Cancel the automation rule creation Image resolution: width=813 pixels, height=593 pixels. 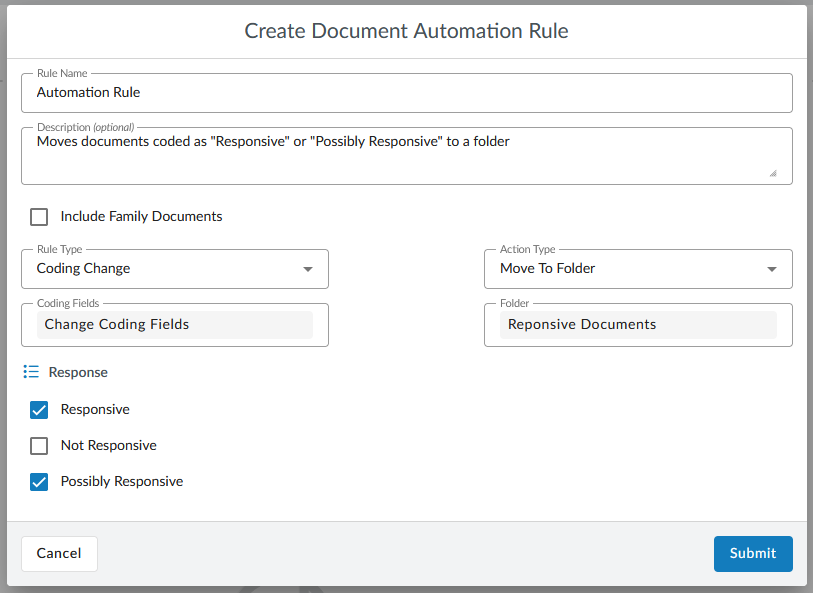tap(59, 553)
